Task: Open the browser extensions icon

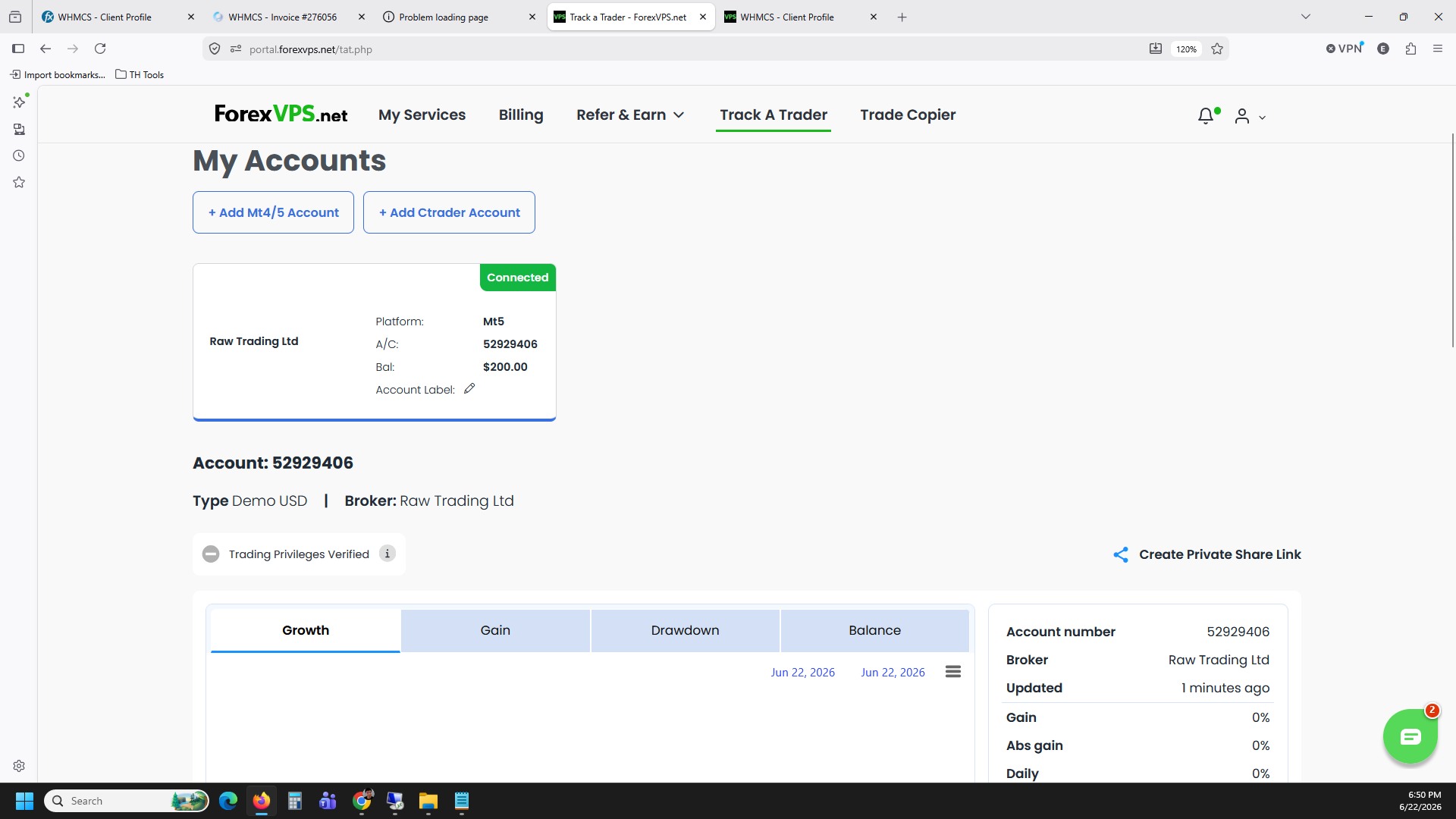Action: [x=1410, y=49]
